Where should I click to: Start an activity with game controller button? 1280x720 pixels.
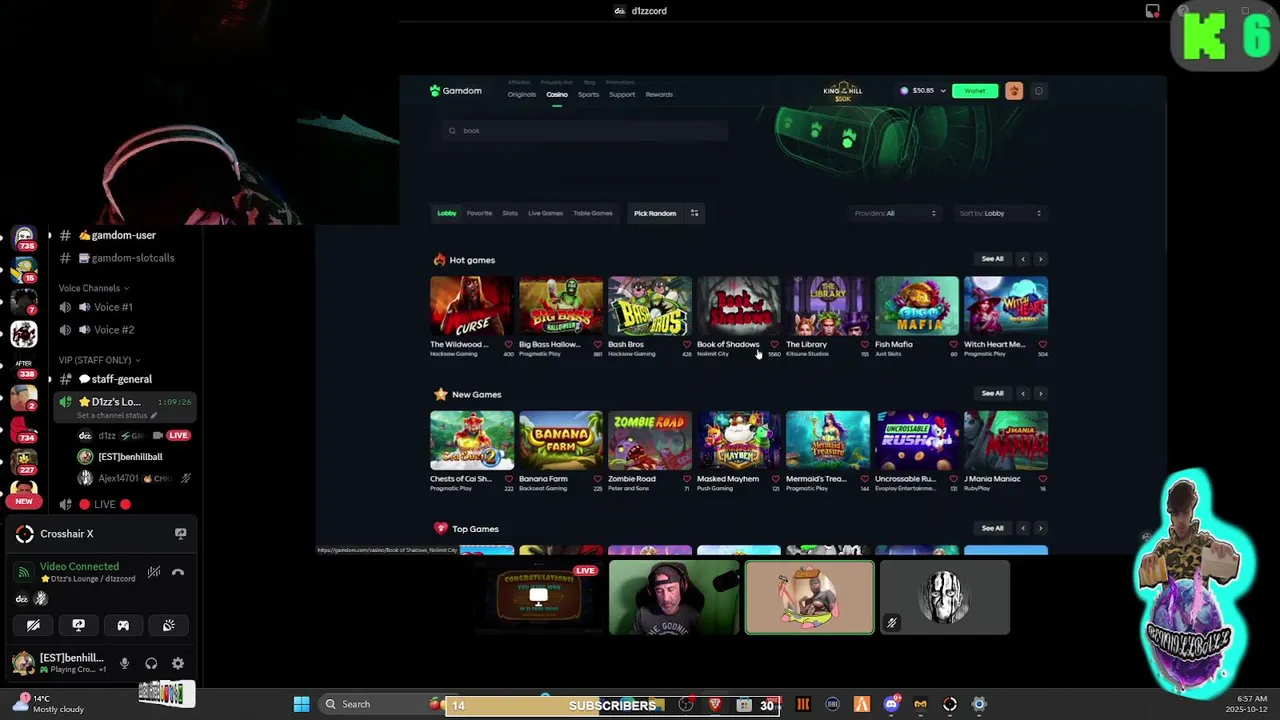coord(123,625)
